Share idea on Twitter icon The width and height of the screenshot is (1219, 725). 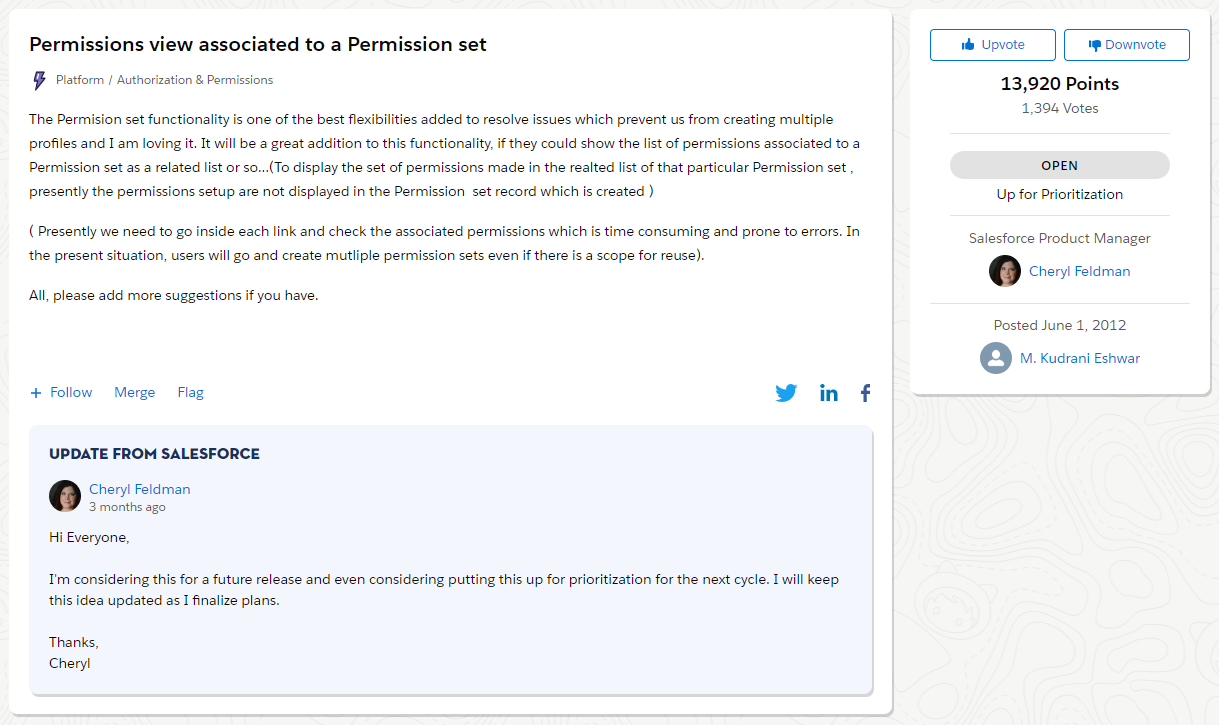click(x=786, y=393)
